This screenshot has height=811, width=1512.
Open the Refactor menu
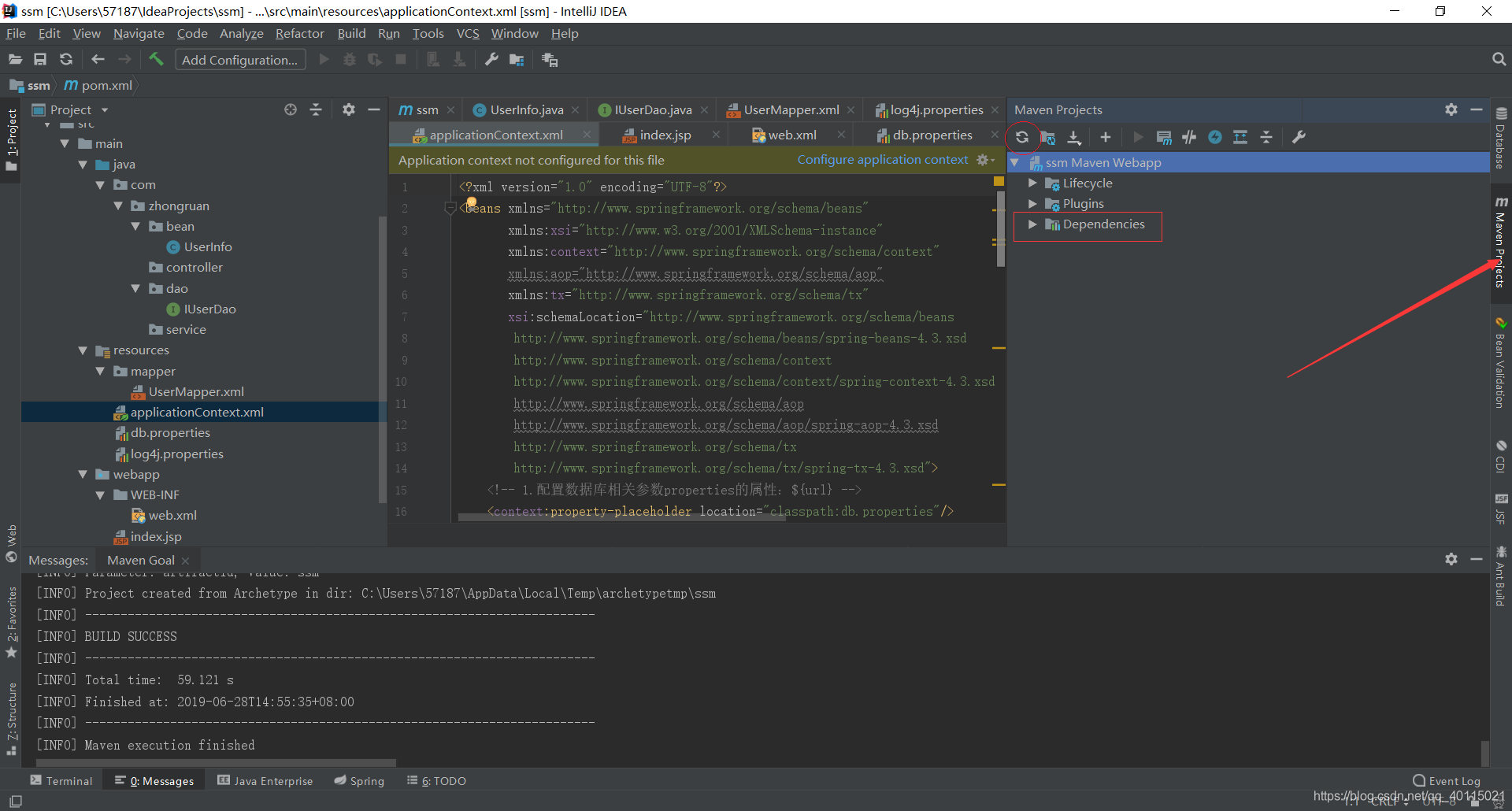pos(299,33)
